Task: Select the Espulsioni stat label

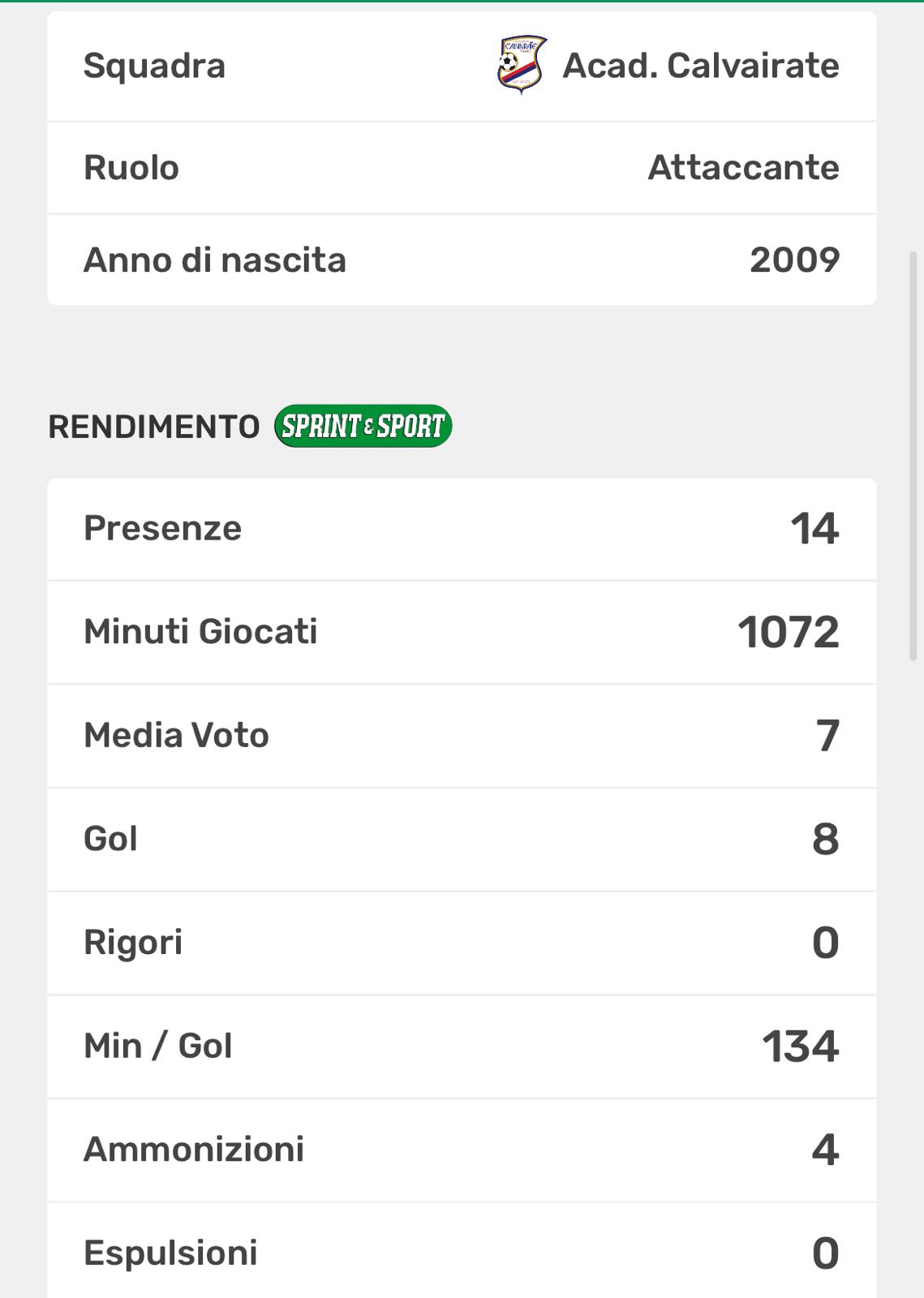Action: 170,1253
